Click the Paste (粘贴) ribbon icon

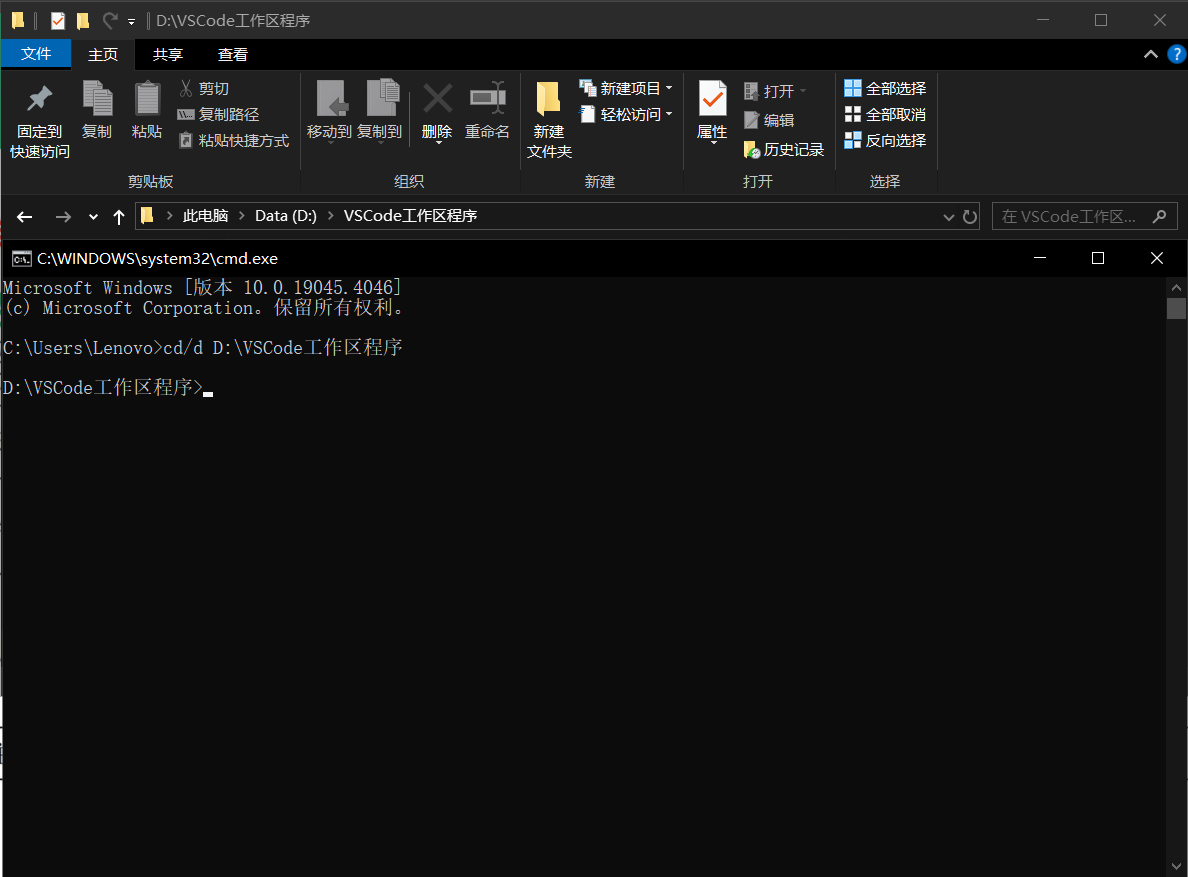click(147, 98)
